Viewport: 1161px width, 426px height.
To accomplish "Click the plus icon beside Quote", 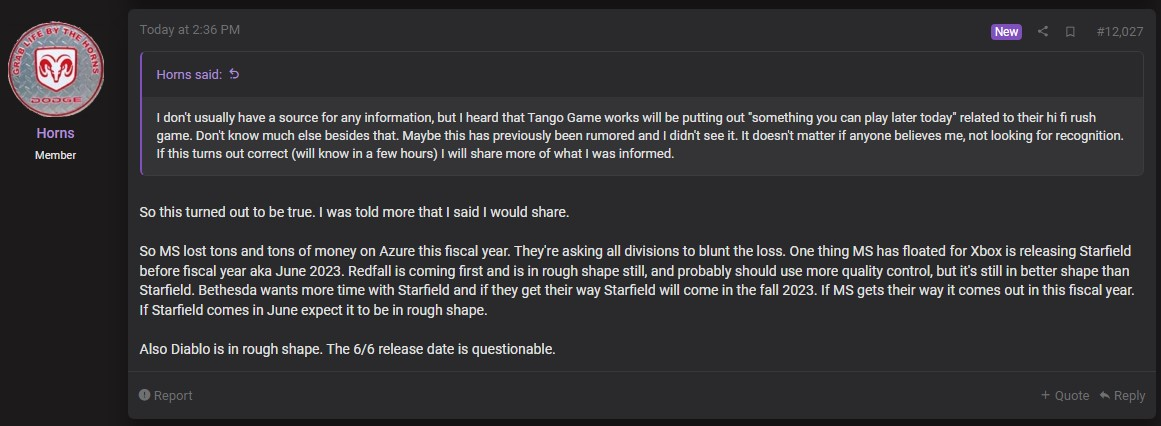I will 1045,396.
